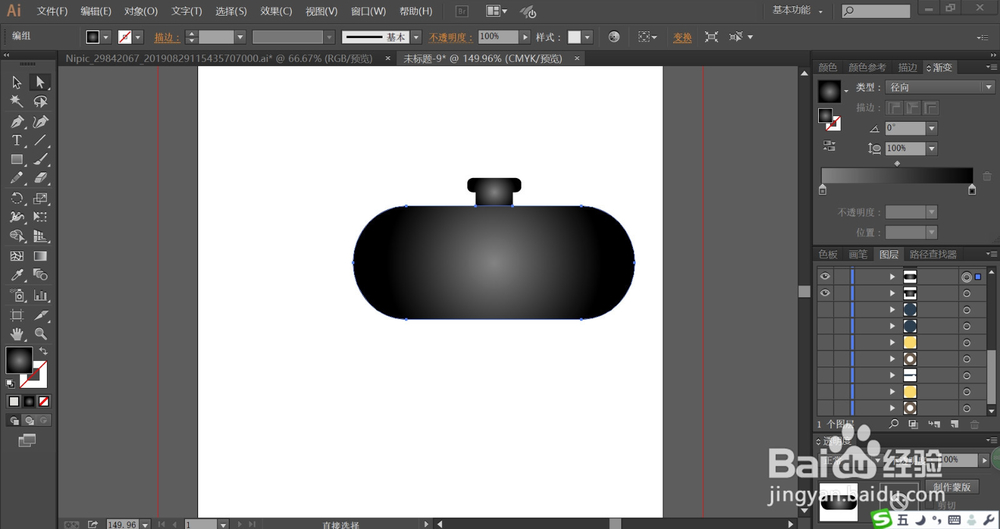Click reverse gradient icon in Gradient panel
This screenshot has width=1000, height=529.
point(829,146)
